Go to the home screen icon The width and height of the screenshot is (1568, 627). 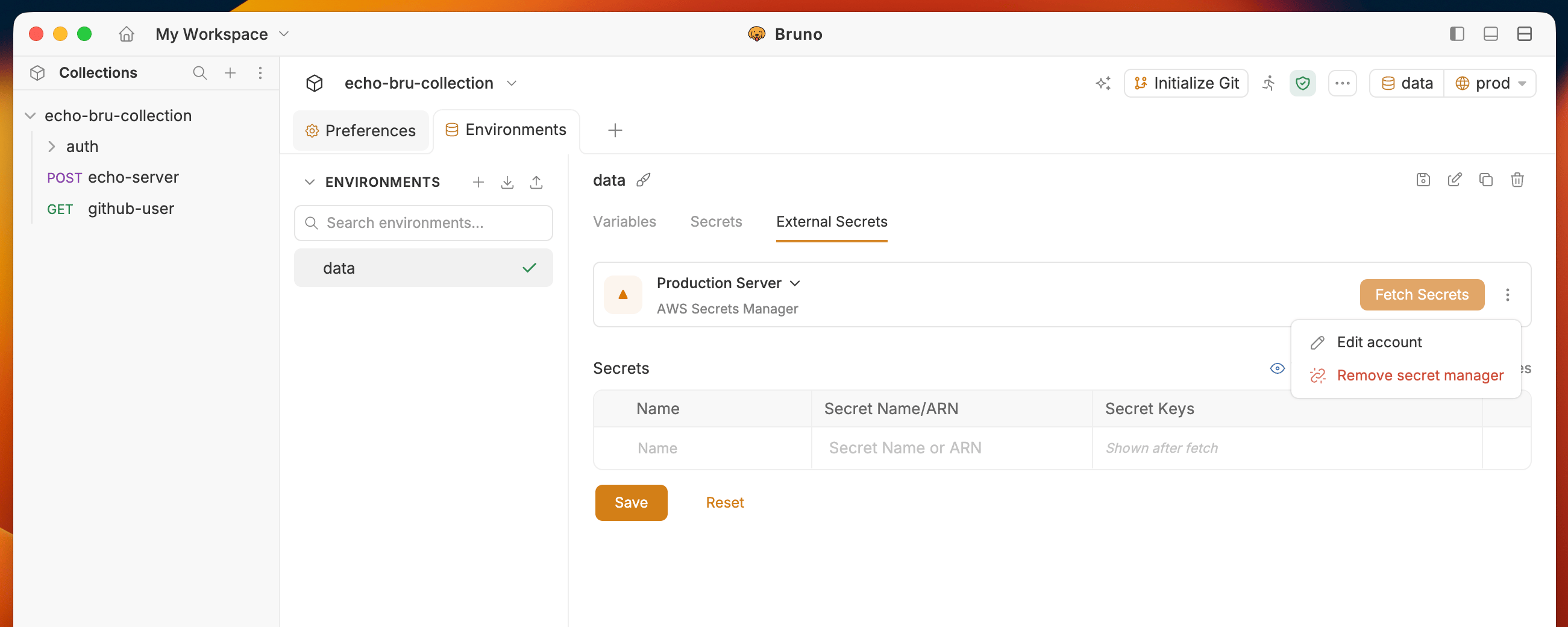(x=126, y=34)
